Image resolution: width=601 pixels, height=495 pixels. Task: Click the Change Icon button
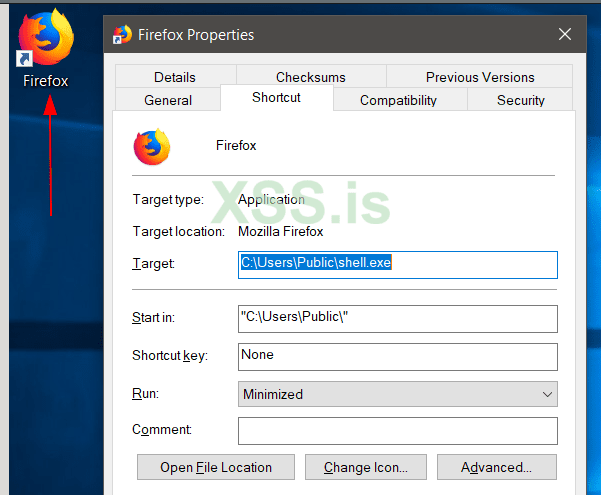pos(365,467)
